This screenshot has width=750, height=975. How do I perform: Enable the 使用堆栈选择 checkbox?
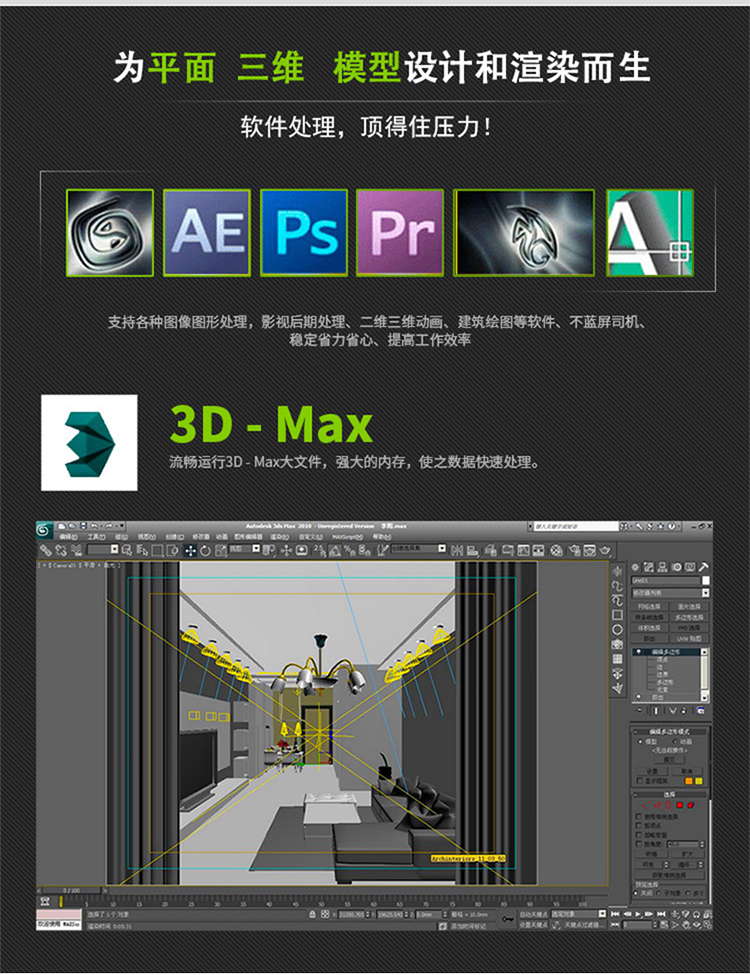pos(640,816)
